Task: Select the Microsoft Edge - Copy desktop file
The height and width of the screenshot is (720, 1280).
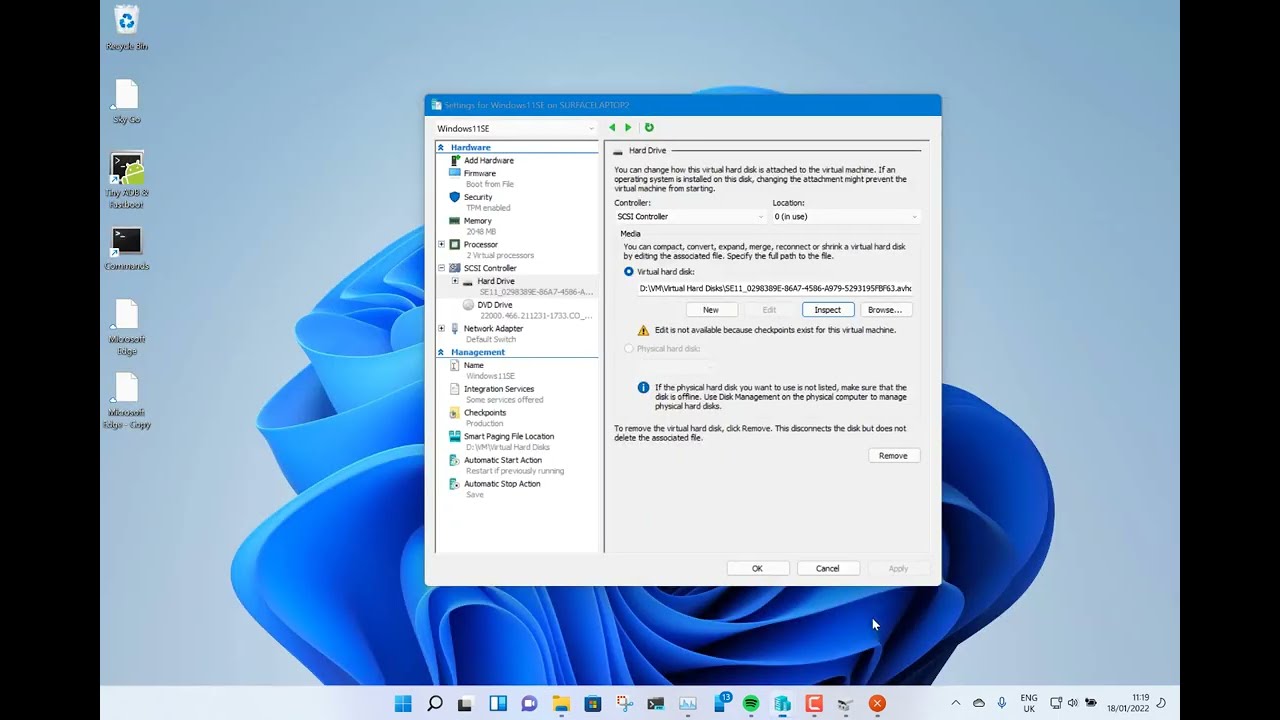Action: click(127, 401)
